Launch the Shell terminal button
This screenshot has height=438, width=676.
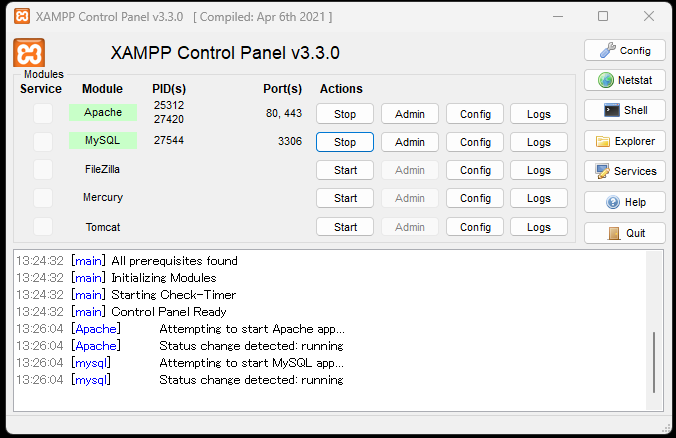pyautogui.click(x=625, y=110)
